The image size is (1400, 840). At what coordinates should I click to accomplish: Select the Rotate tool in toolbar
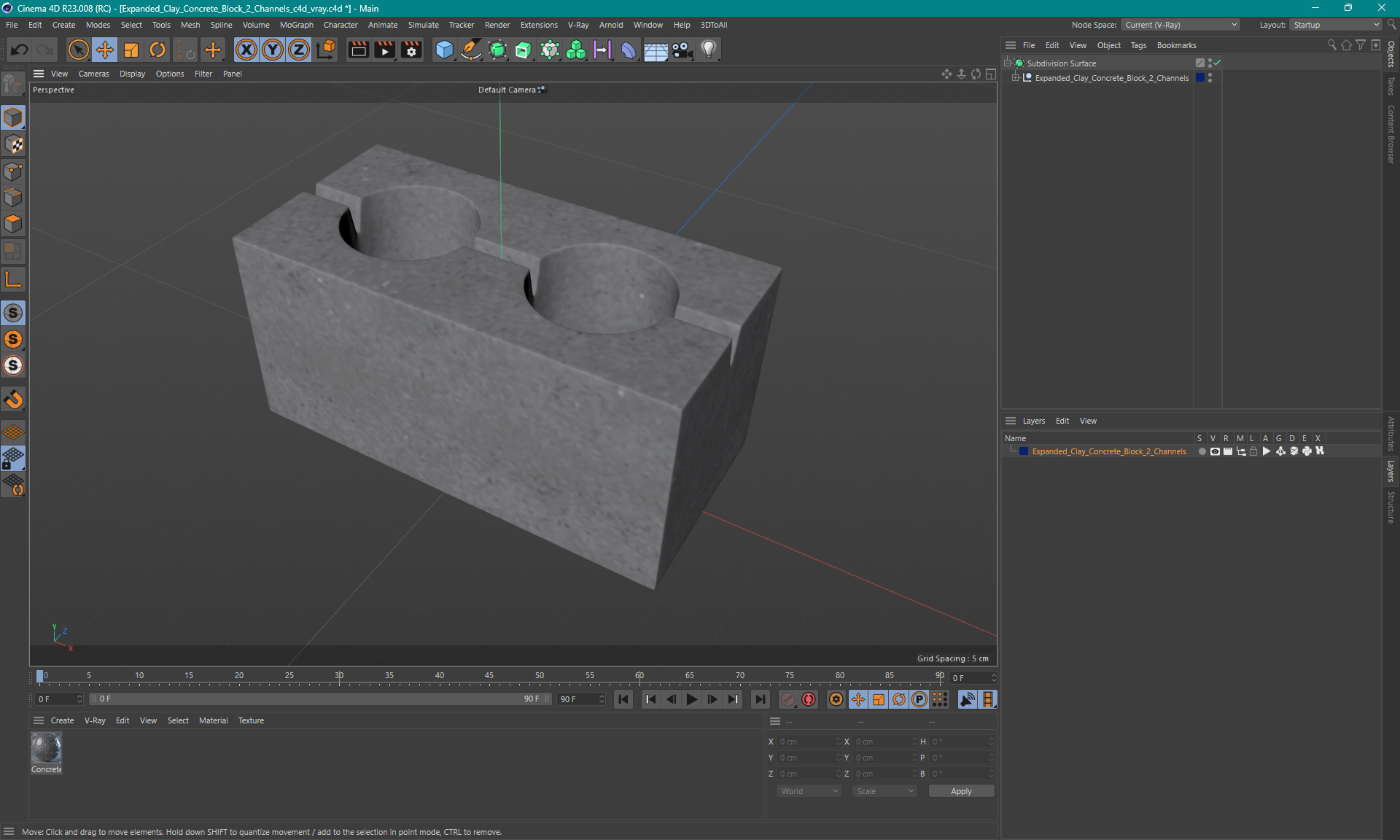click(157, 49)
